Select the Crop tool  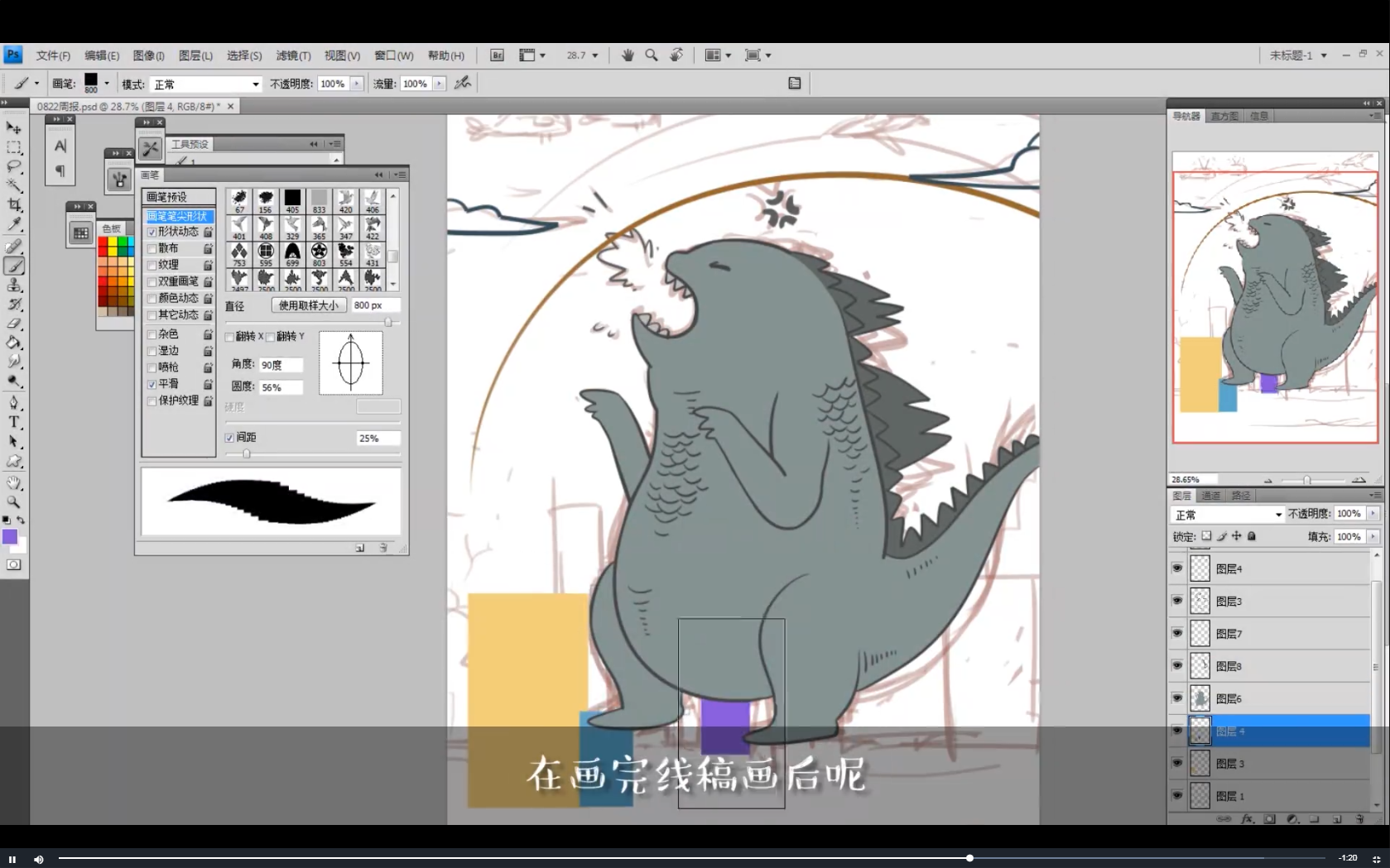14,205
